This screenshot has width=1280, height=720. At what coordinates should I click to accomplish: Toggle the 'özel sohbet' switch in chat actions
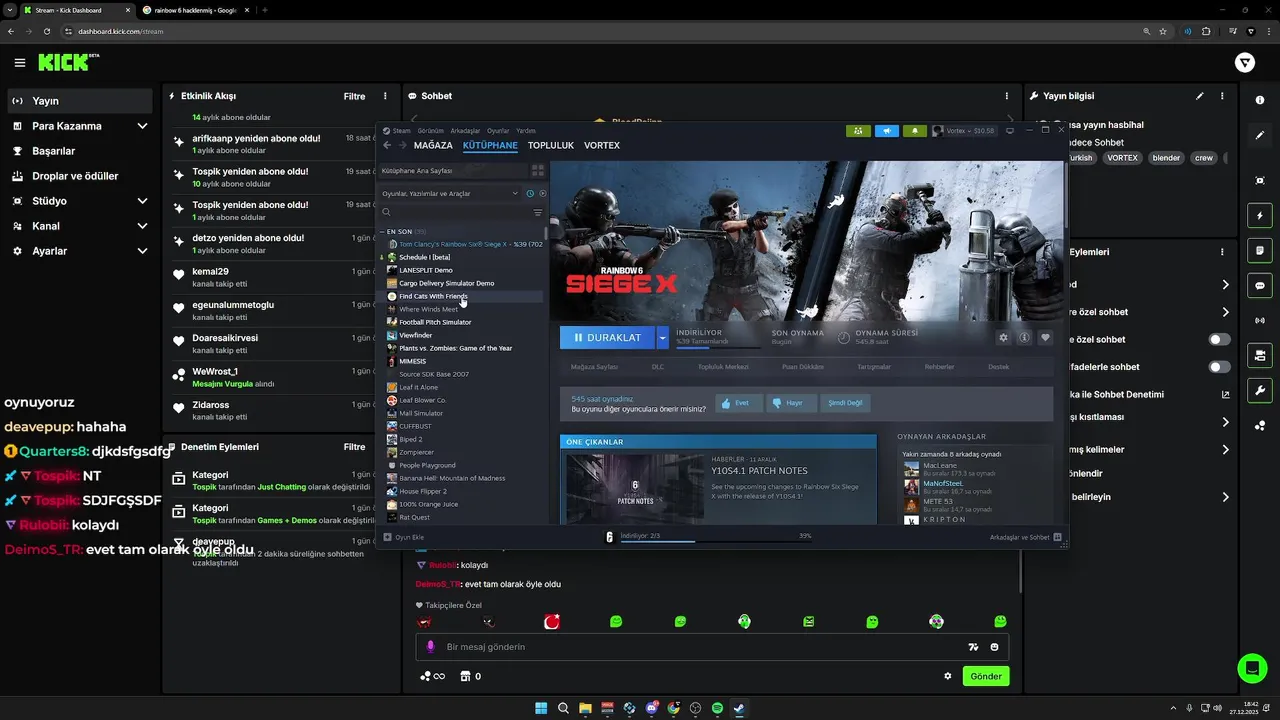click(1219, 340)
